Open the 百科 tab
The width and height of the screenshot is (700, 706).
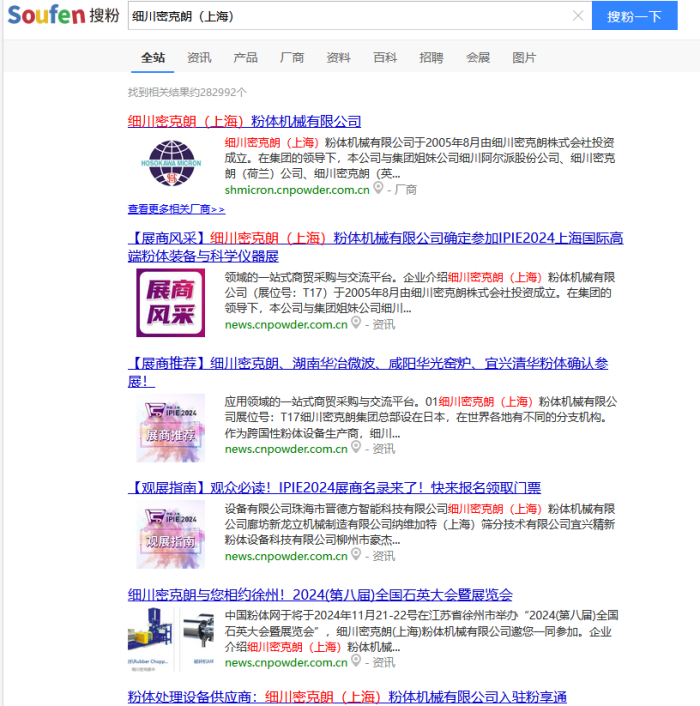385,58
